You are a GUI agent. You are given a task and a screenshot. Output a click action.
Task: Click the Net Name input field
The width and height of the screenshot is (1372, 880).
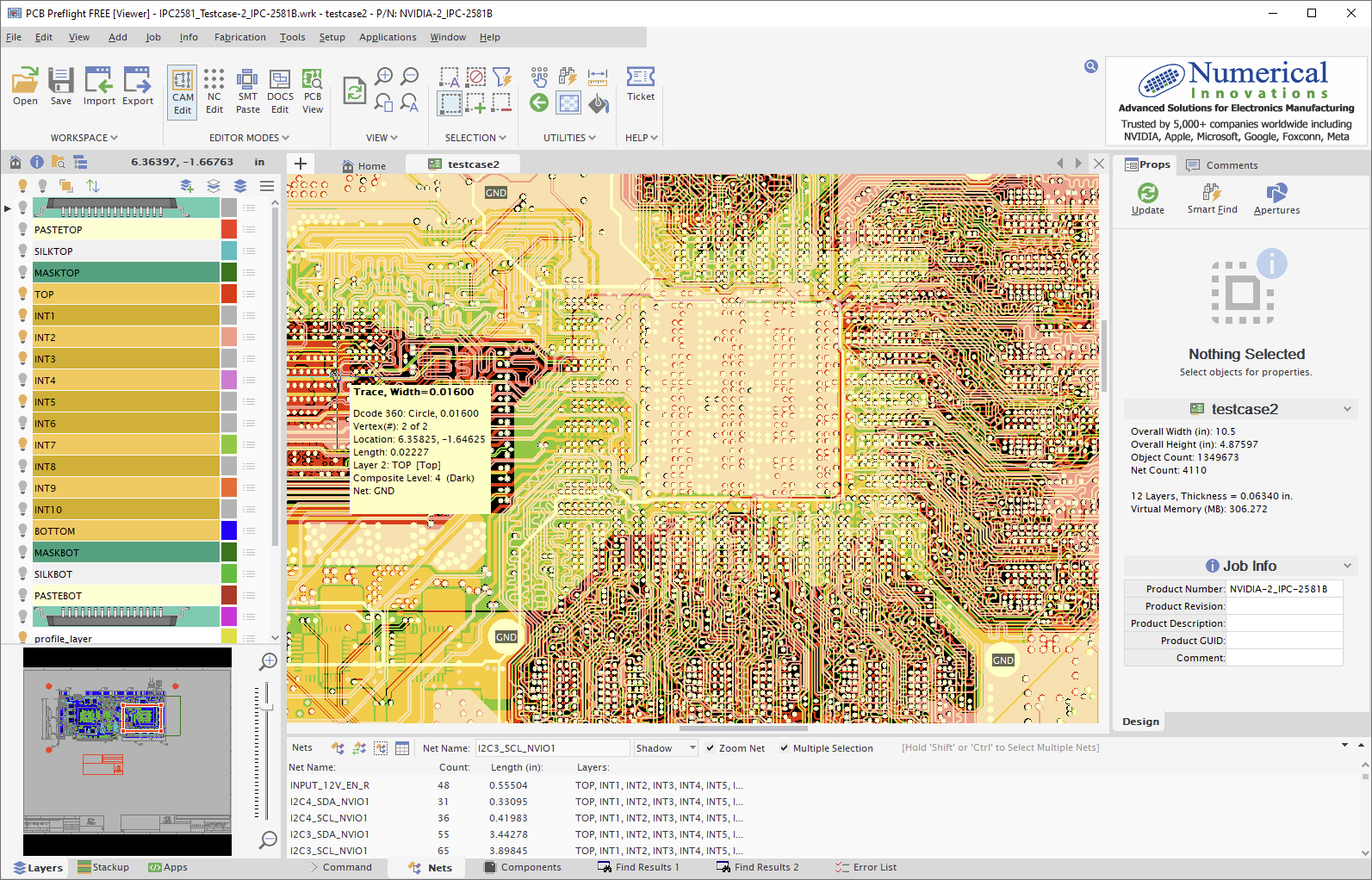[x=552, y=748]
